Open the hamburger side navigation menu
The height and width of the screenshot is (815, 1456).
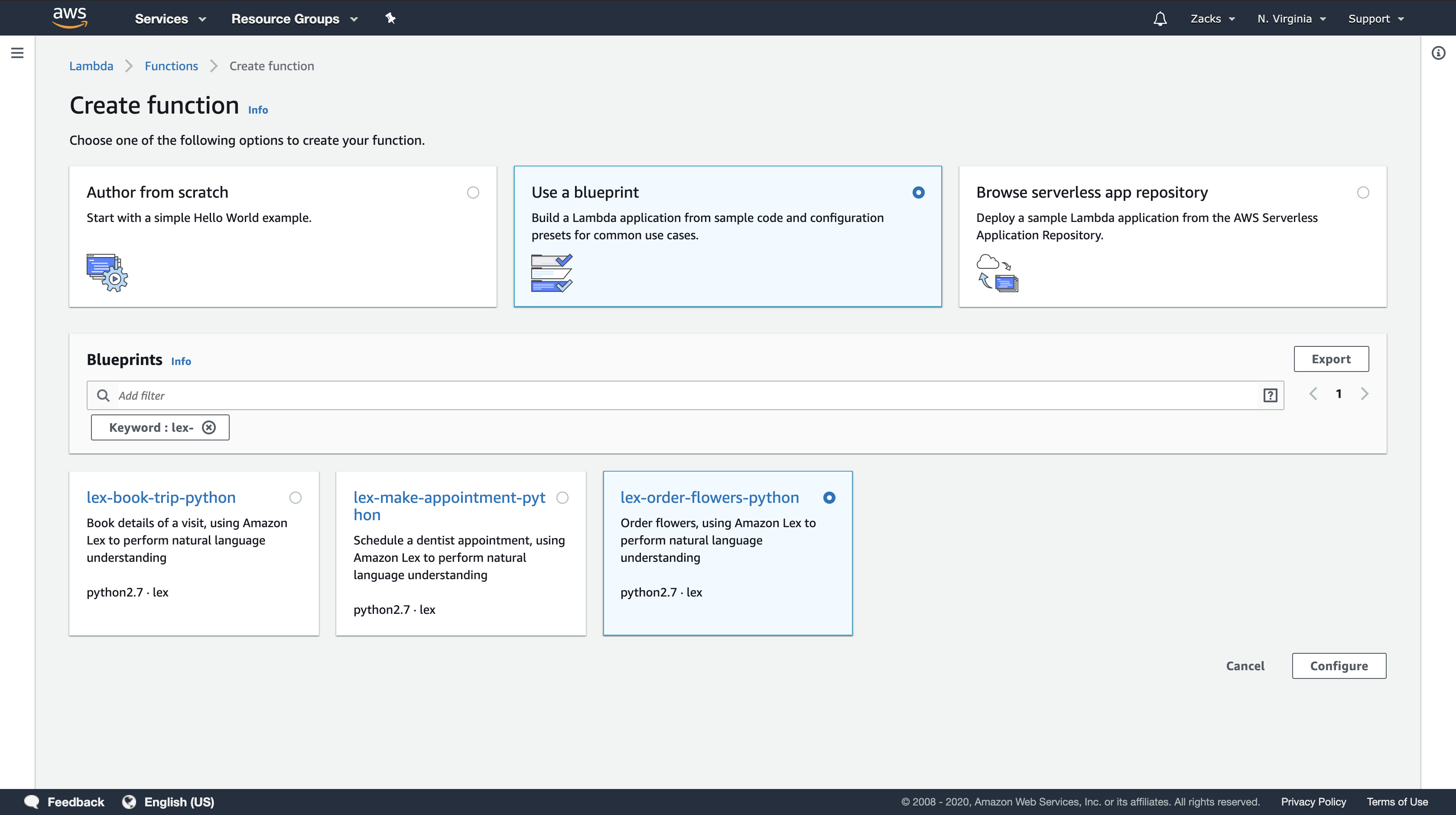click(17, 53)
